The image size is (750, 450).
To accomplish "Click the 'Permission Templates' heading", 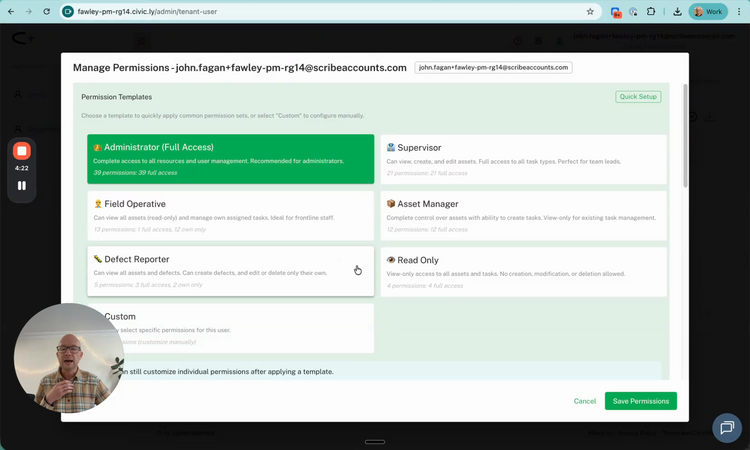I will point(116,97).
